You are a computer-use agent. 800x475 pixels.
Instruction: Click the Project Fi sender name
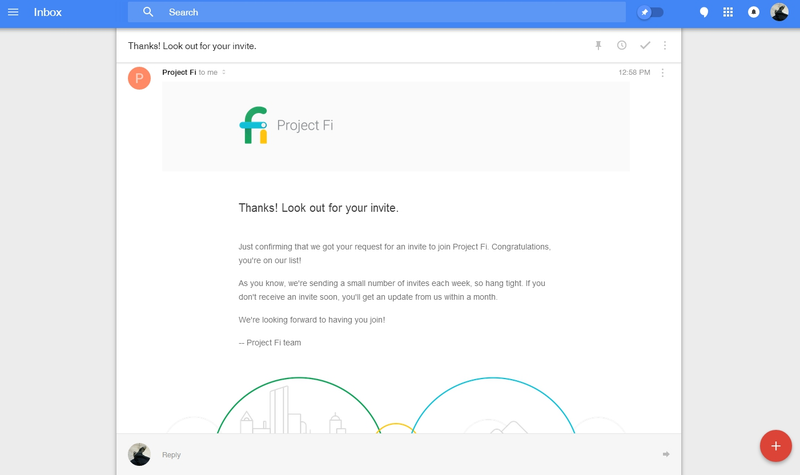click(179, 72)
